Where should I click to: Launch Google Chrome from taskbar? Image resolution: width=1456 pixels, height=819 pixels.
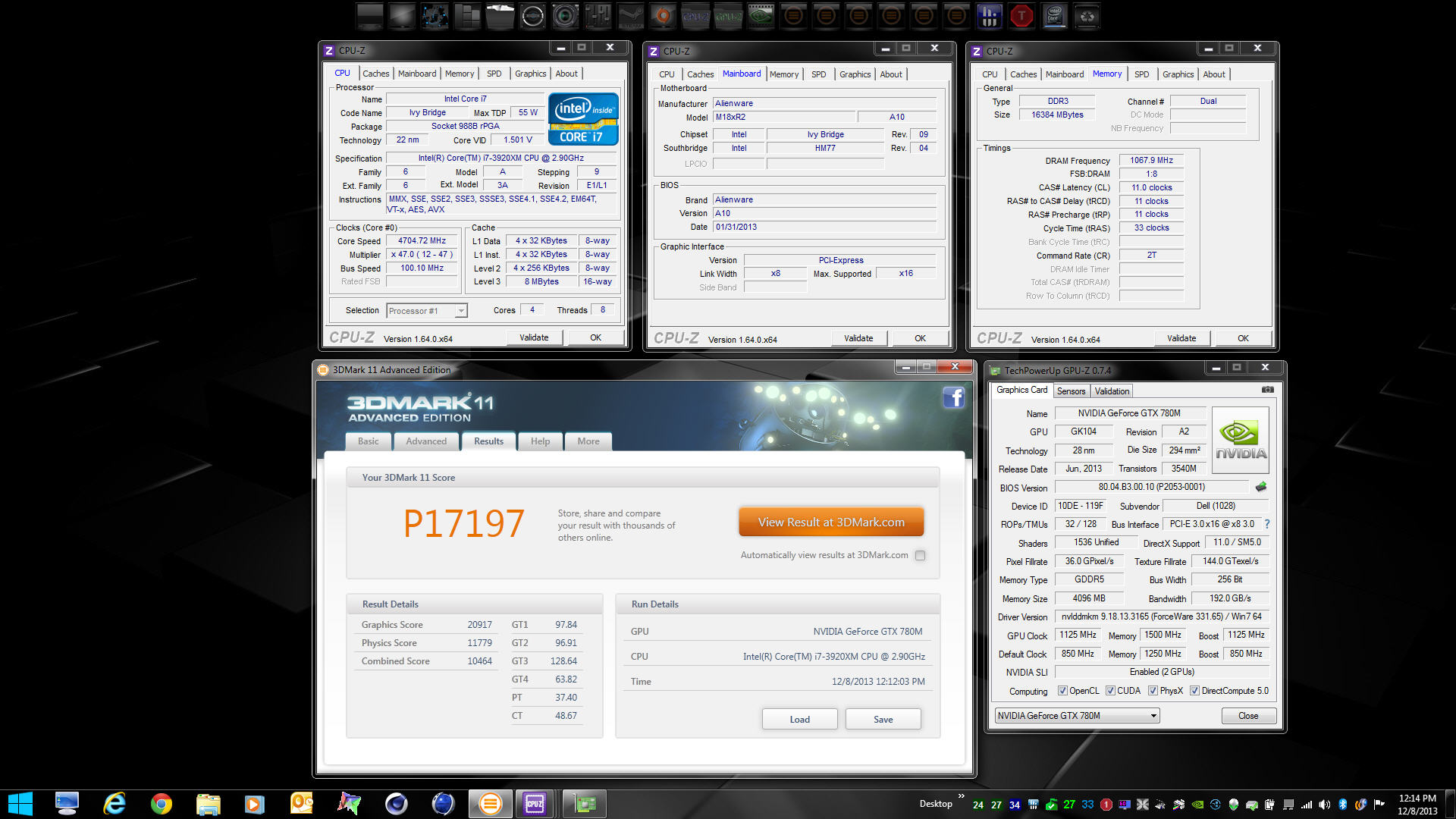pos(162,804)
